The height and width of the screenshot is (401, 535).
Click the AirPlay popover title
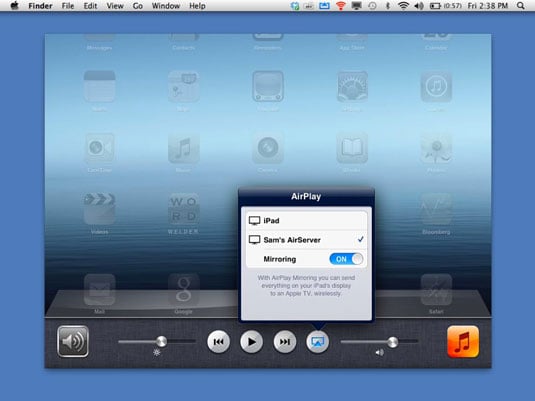[x=306, y=197]
